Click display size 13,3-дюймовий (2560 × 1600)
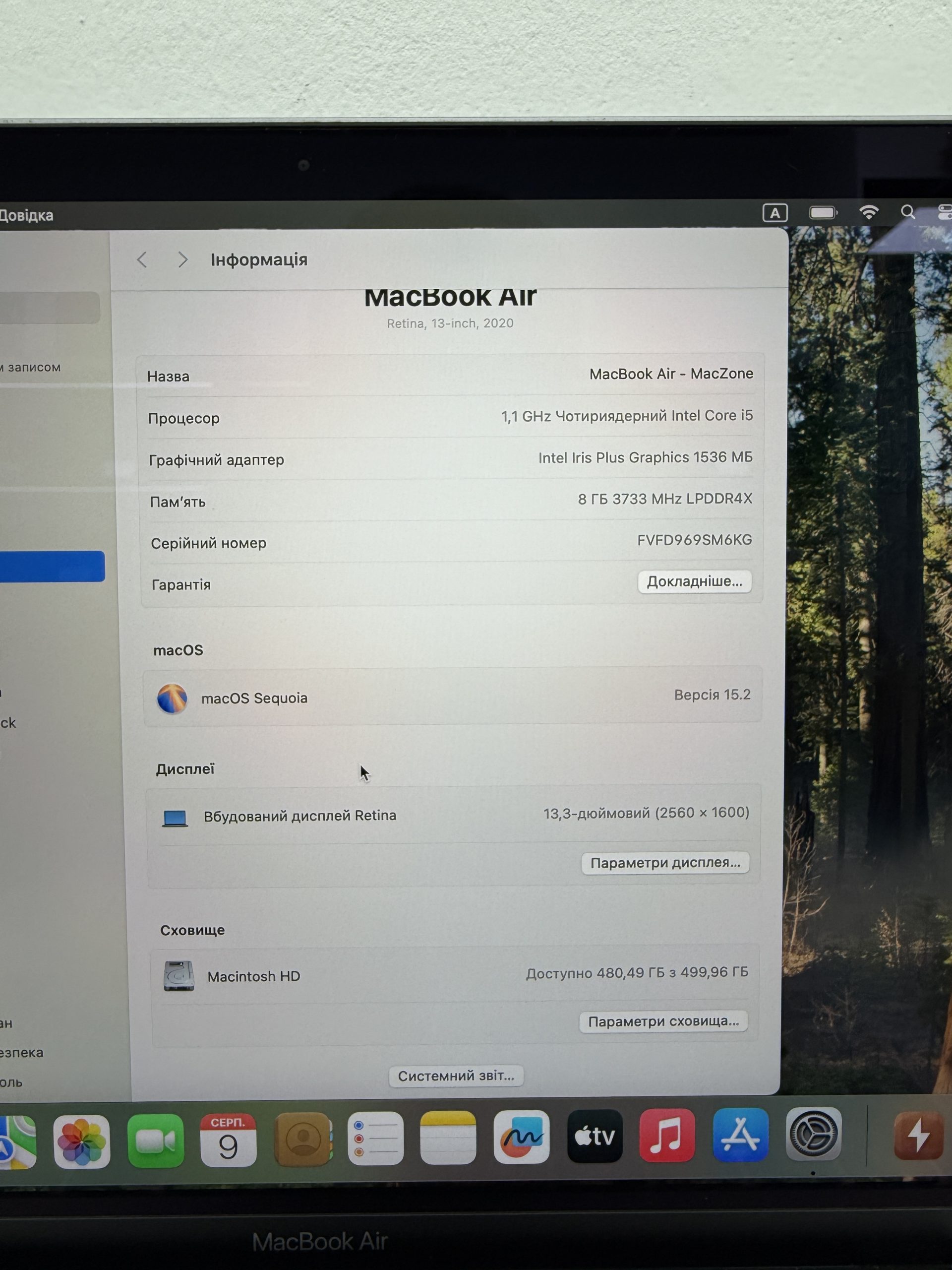This screenshot has width=952, height=1270. pos(646,813)
